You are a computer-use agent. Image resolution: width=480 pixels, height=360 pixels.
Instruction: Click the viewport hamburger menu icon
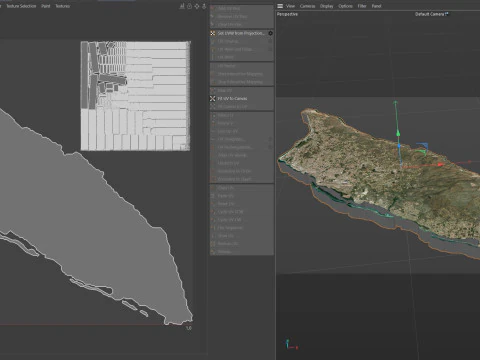280,6
